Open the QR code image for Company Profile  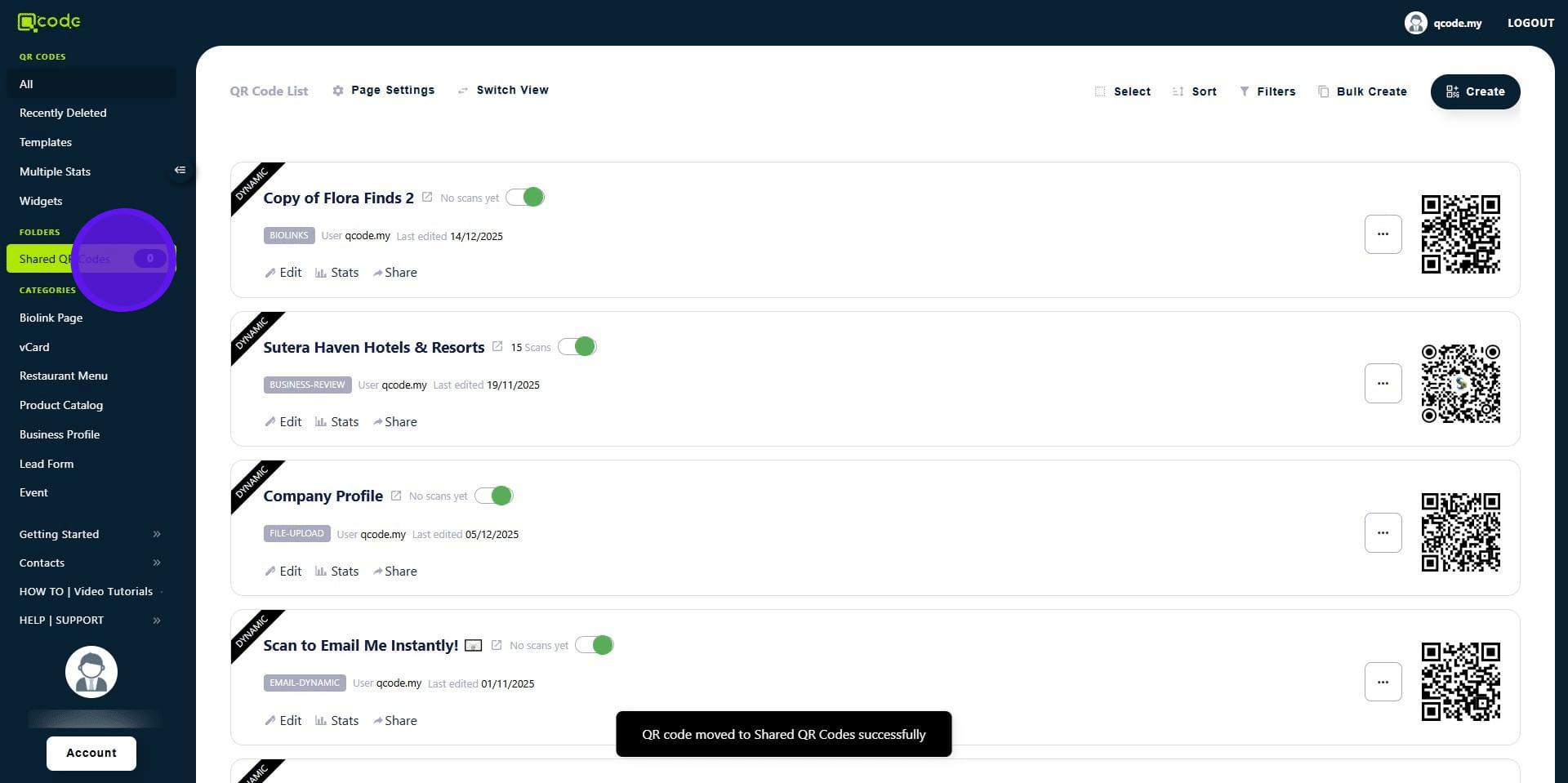click(x=1460, y=532)
